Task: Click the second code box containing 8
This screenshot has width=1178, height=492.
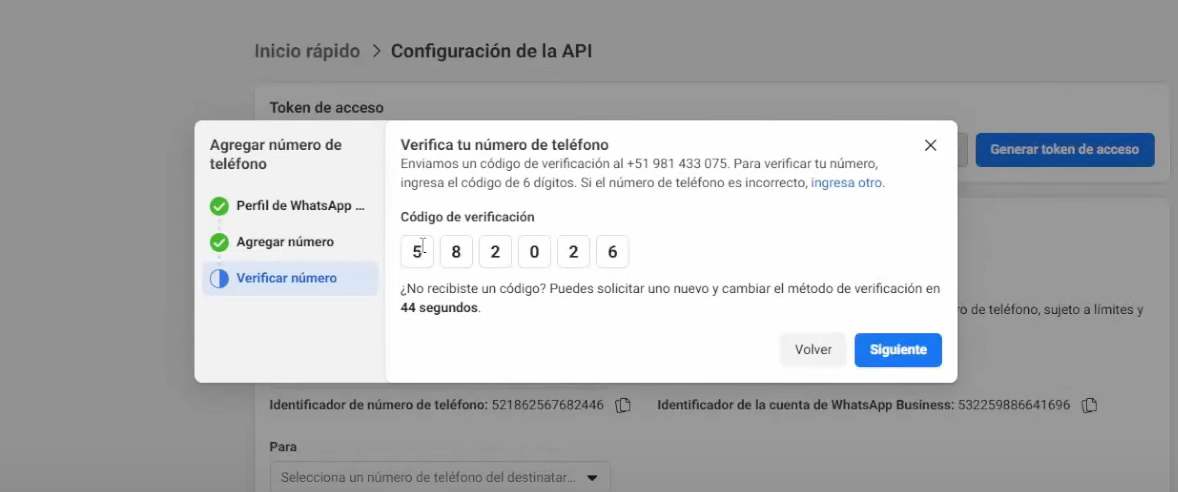Action: 456,252
